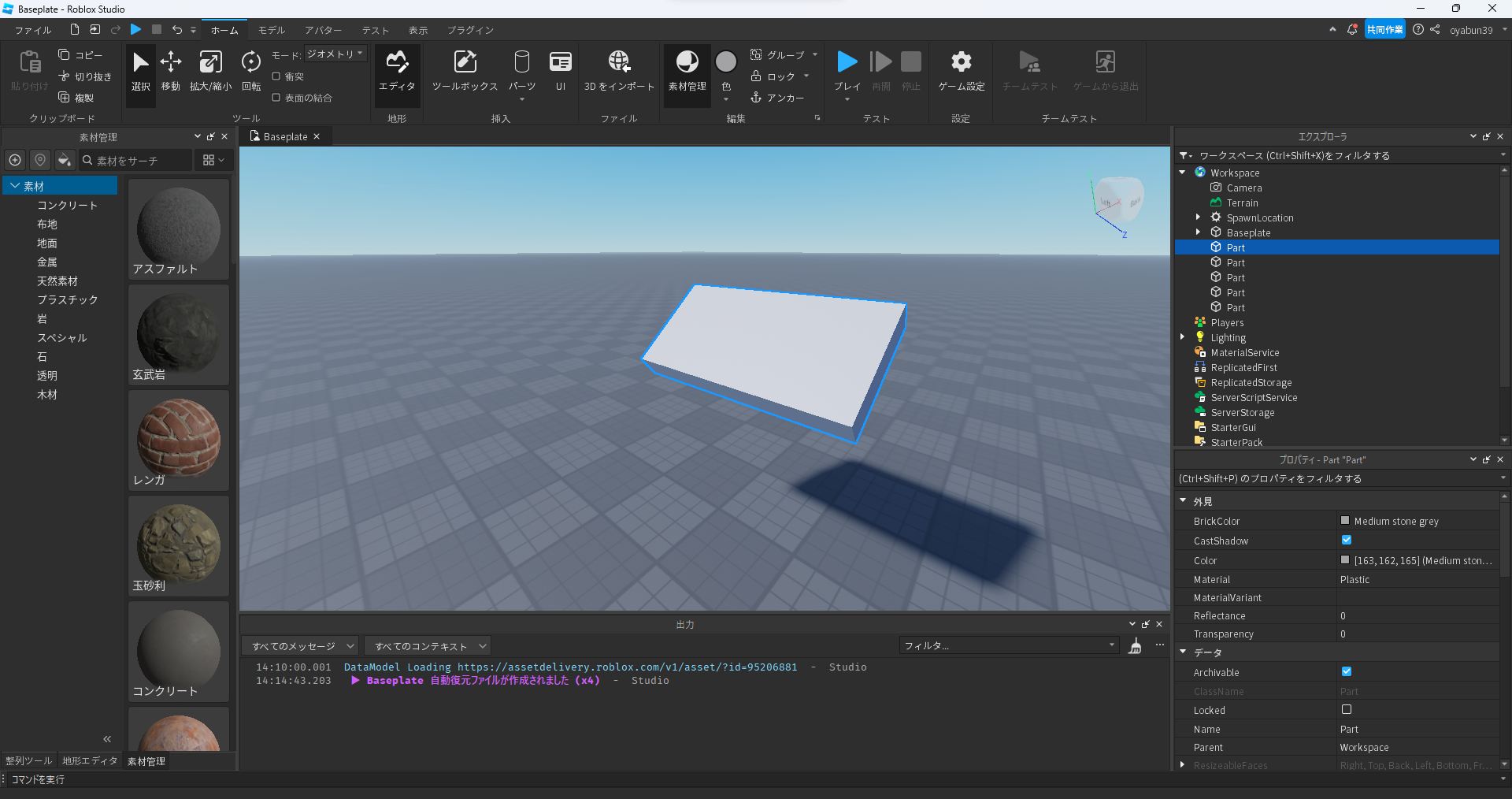Select the 木材 material category
This screenshot has width=1512, height=799.
click(x=47, y=395)
